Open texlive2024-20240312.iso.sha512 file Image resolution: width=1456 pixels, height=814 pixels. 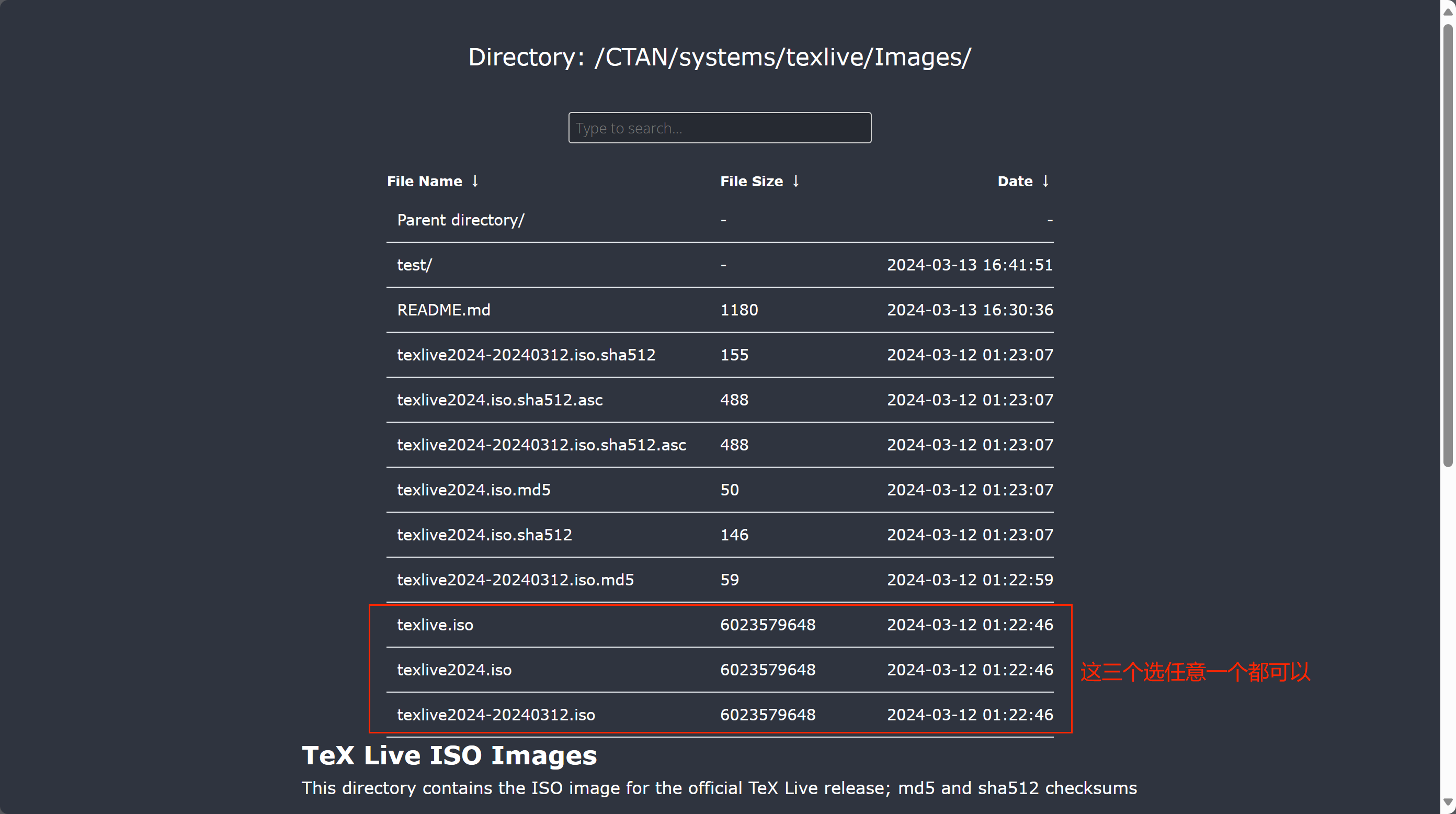(x=526, y=355)
